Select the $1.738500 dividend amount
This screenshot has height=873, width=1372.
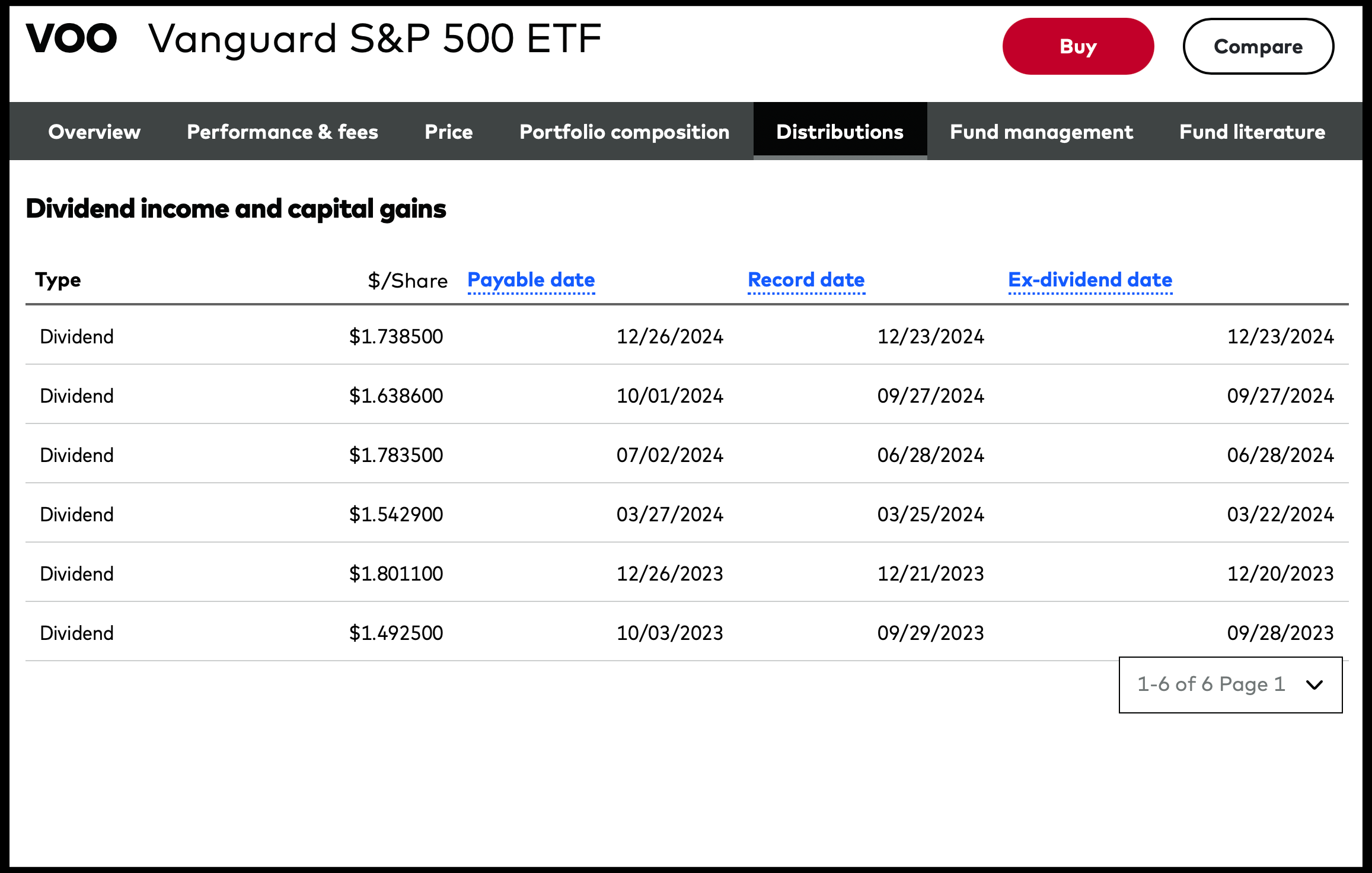(395, 336)
